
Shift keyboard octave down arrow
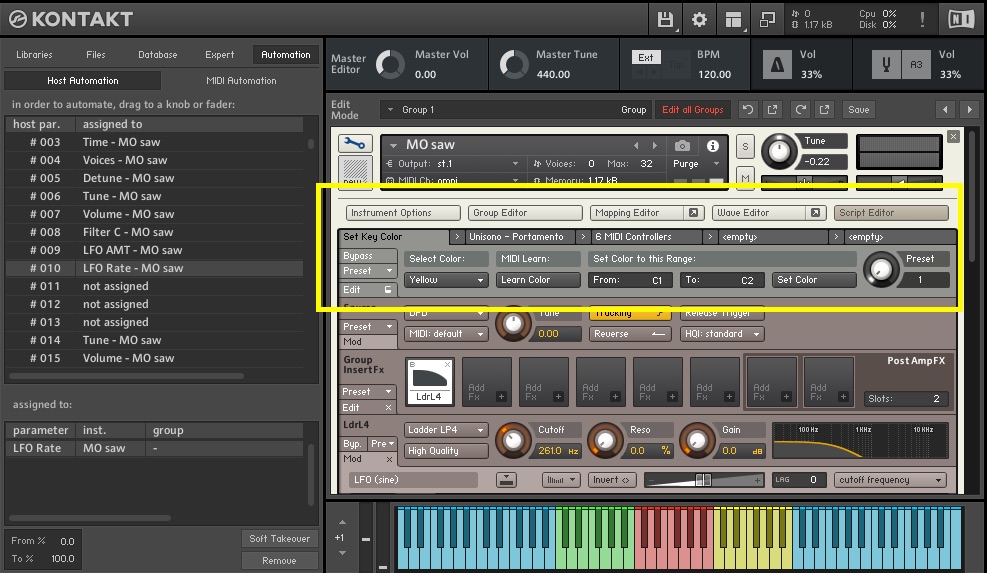[x=342, y=553]
